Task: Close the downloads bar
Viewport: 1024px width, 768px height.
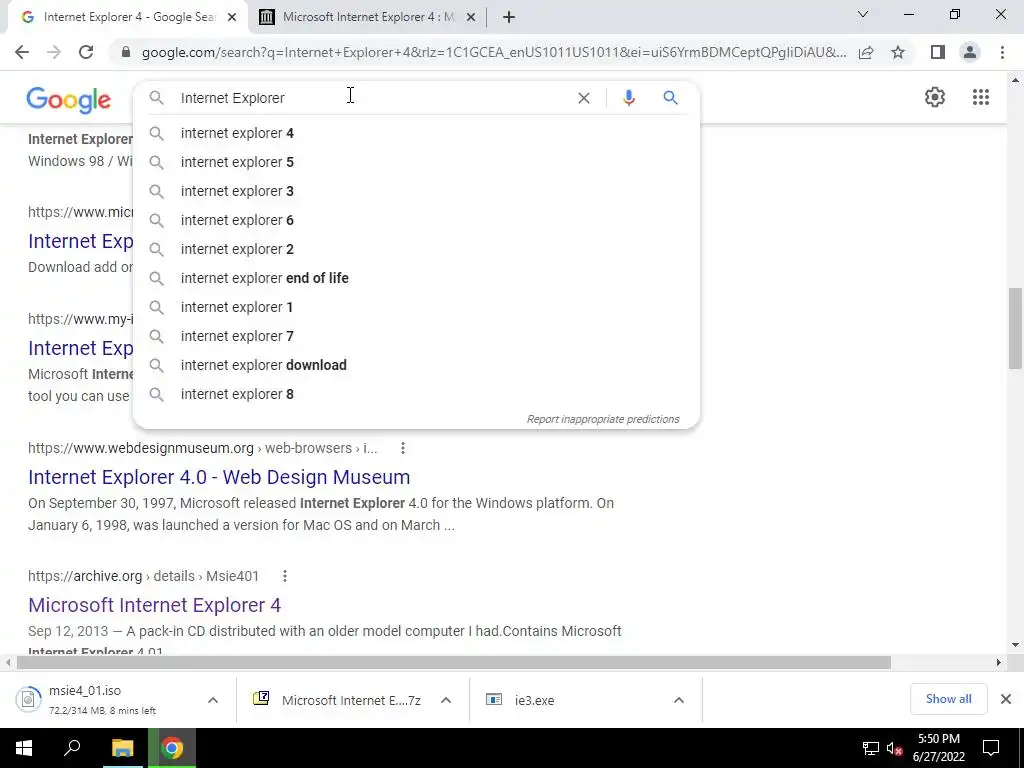Action: (1006, 699)
